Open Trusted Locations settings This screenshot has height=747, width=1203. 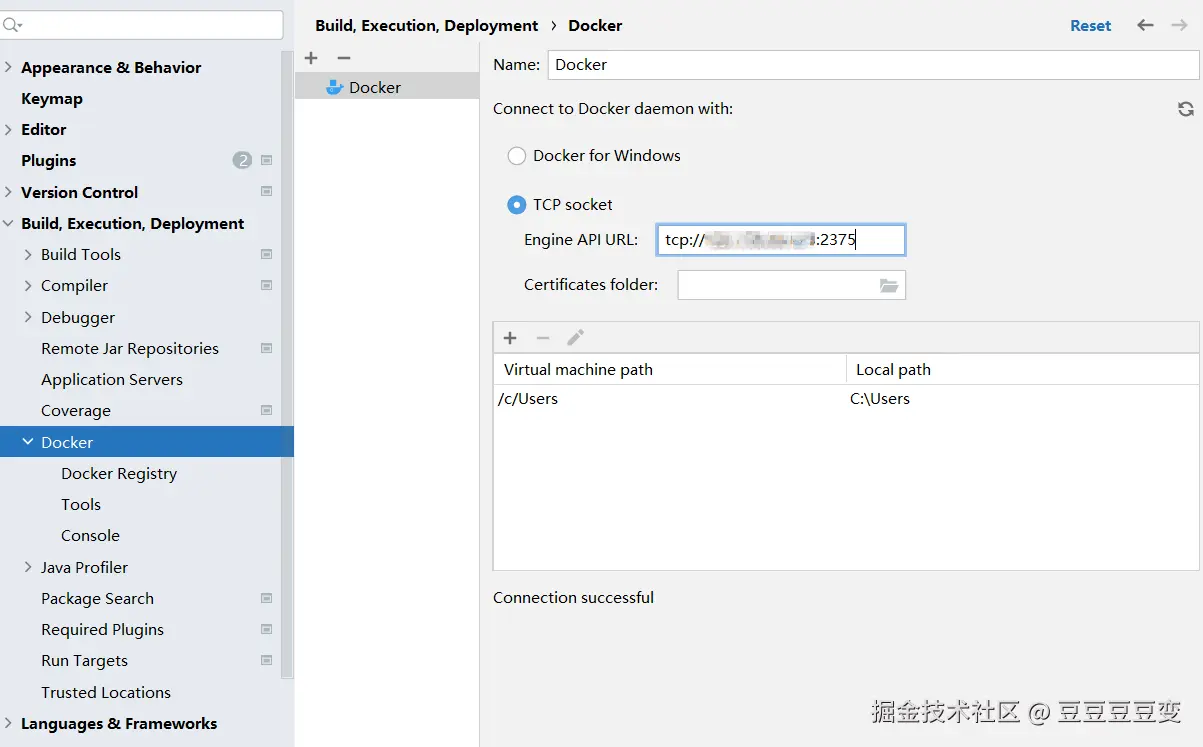pyautogui.click(x=106, y=692)
